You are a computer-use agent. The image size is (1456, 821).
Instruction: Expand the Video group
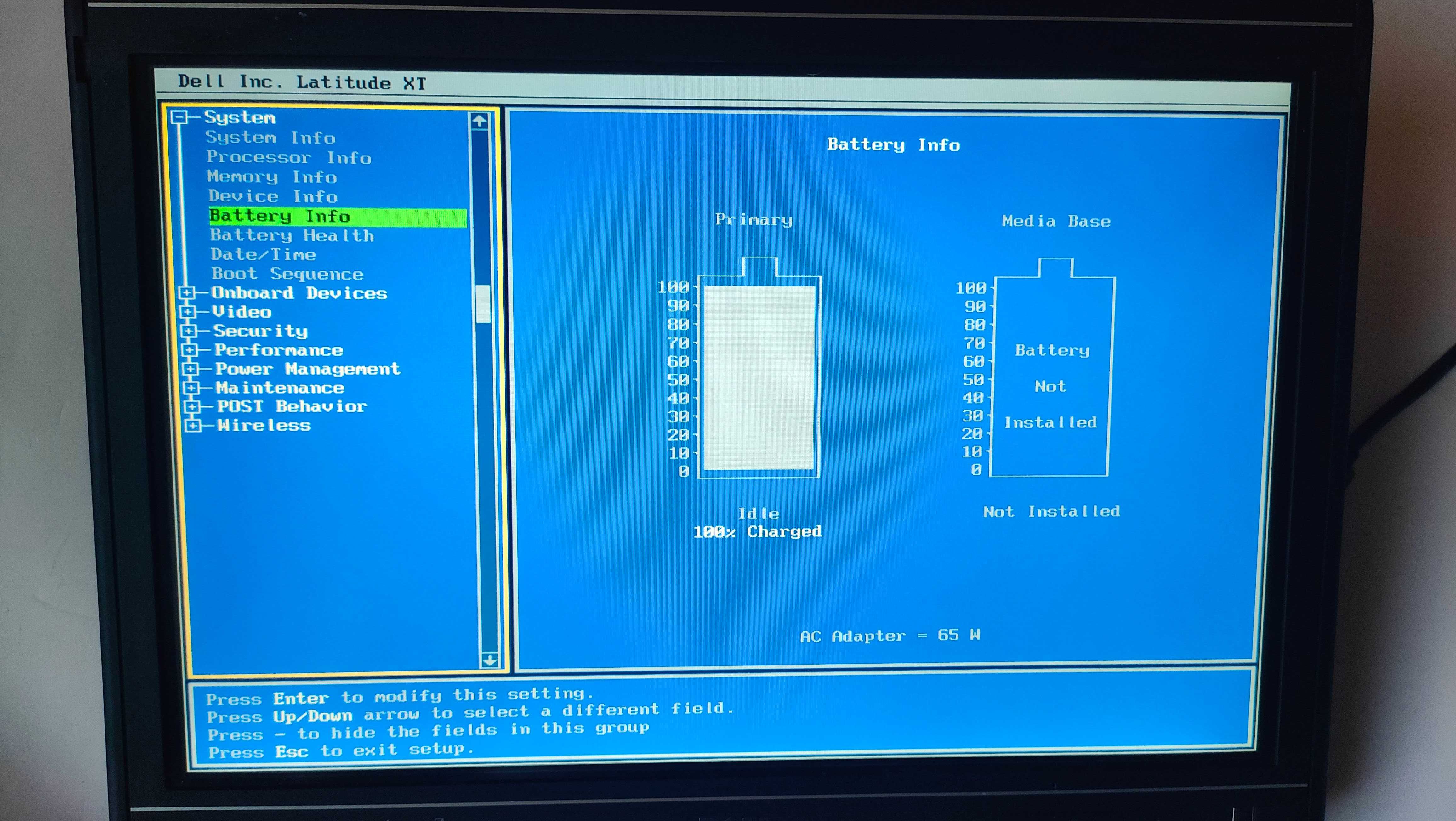click(188, 312)
